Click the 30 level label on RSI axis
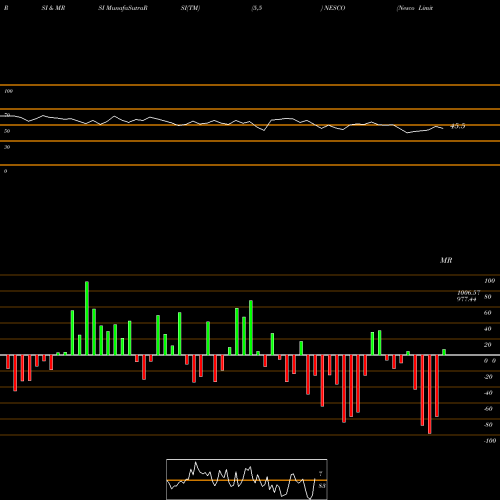The height and width of the screenshot is (500, 500). point(7,147)
